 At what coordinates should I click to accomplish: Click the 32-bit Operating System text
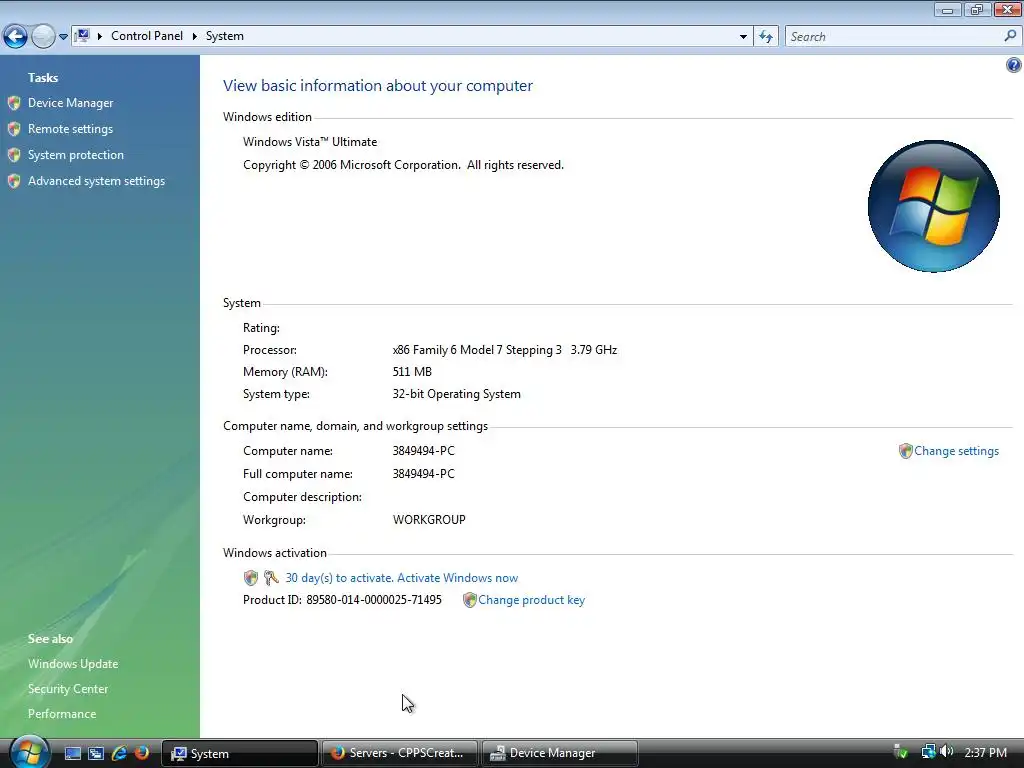point(456,394)
